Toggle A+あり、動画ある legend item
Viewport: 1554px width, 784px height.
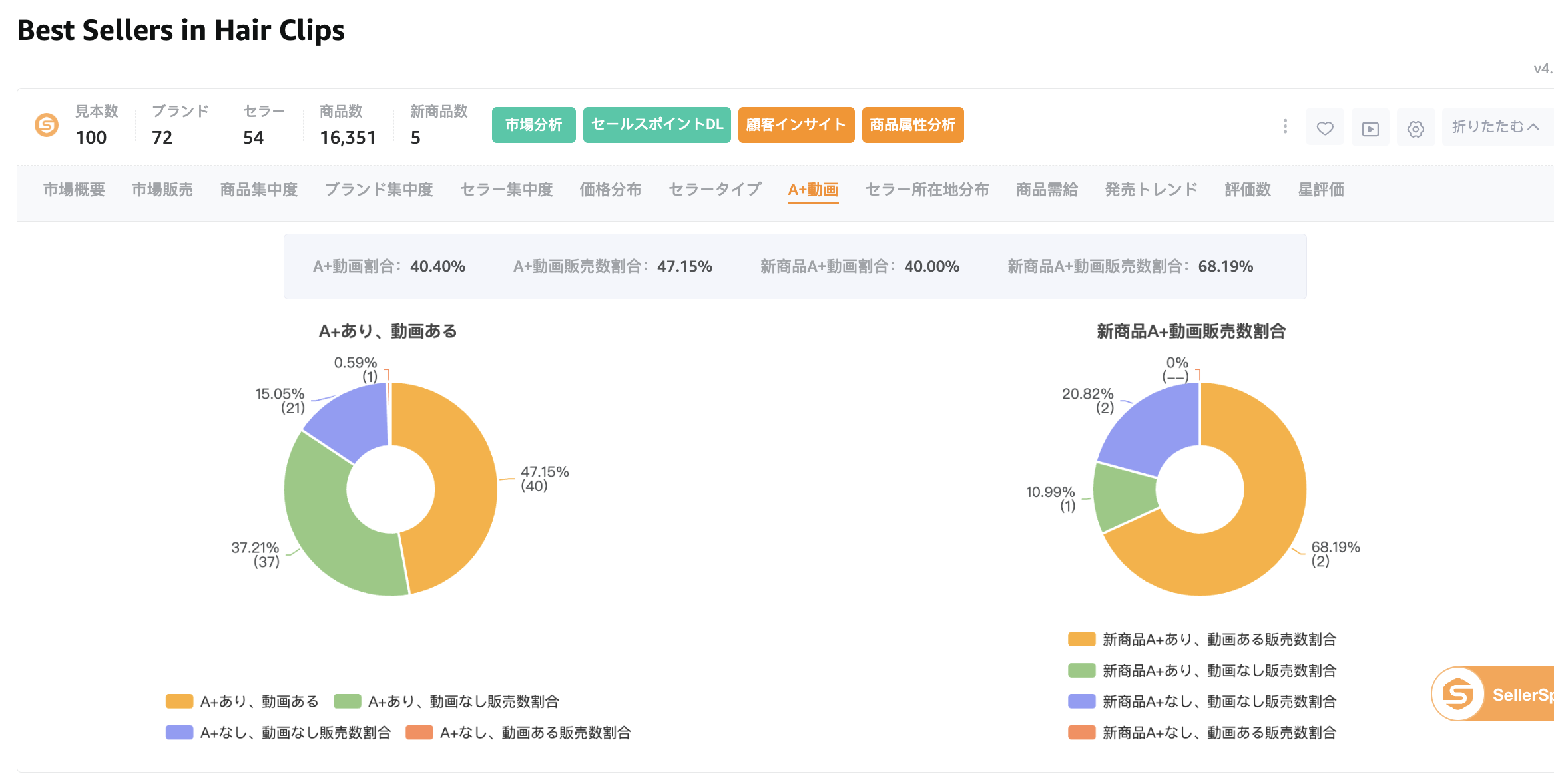tap(242, 701)
